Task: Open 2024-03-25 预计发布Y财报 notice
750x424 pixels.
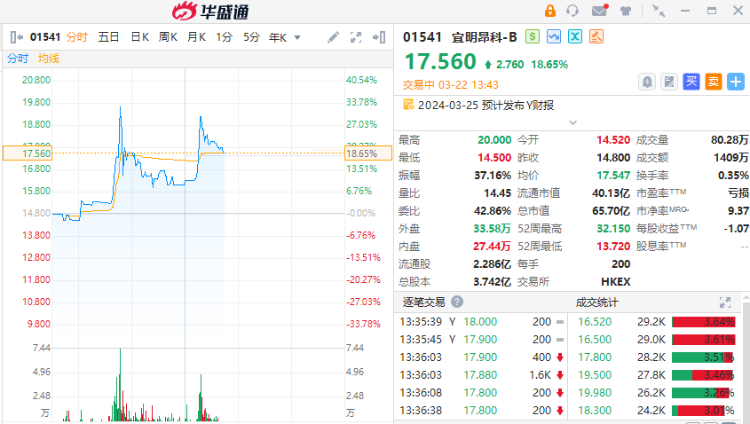Action: 485,105
